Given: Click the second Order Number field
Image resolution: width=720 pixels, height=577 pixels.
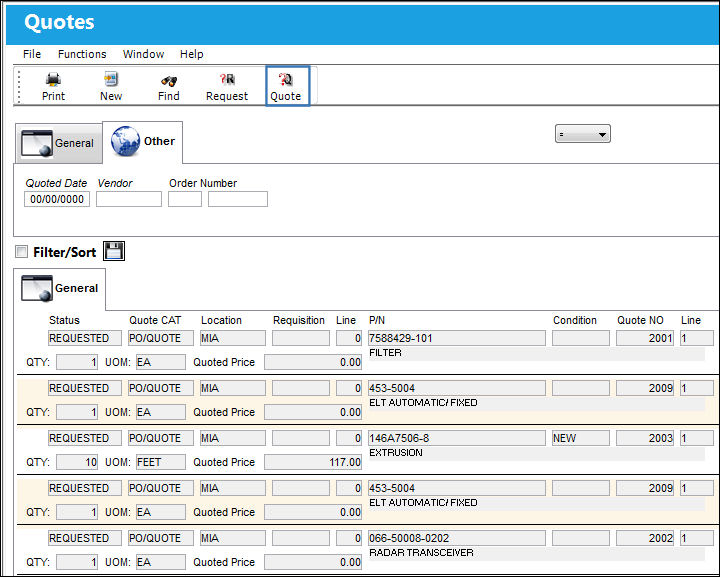Looking at the screenshot, I should point(238,199).
